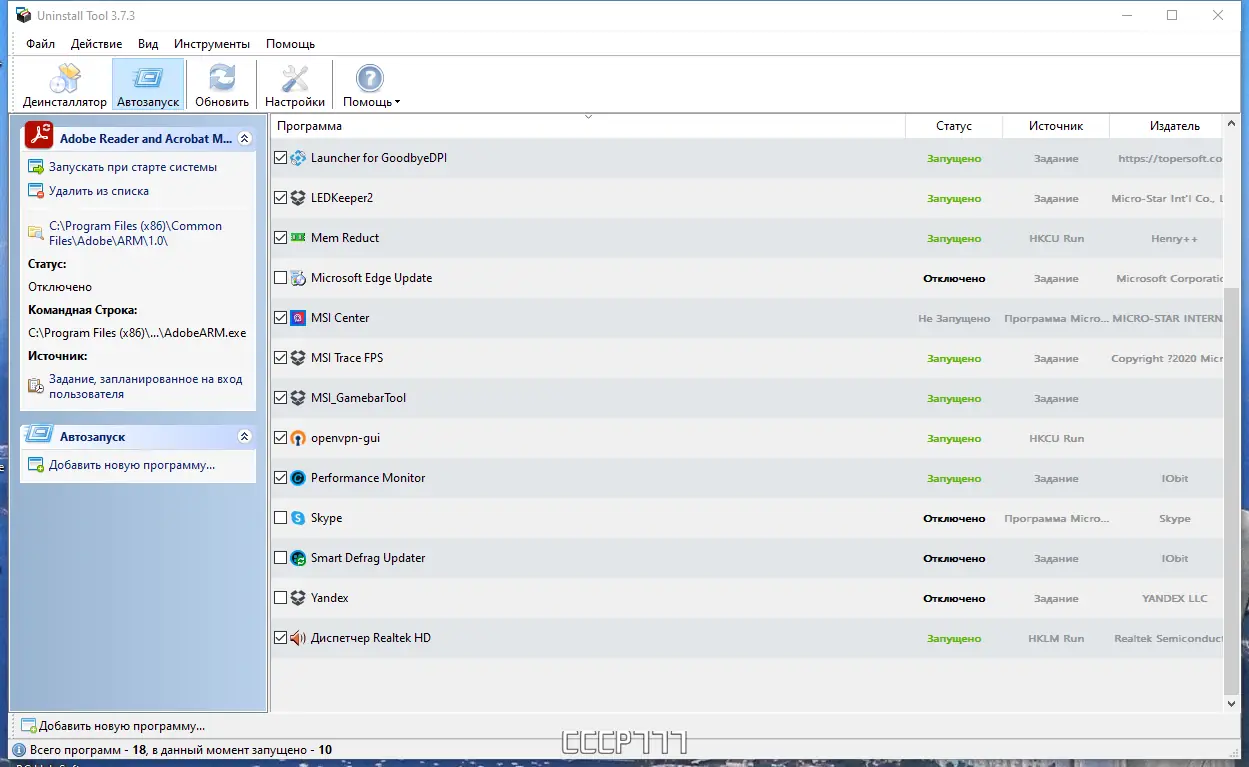Click Задание, запланированное на вход пользователя link
The height and width of the screenshot is (767, 1249).
[146, 387]
